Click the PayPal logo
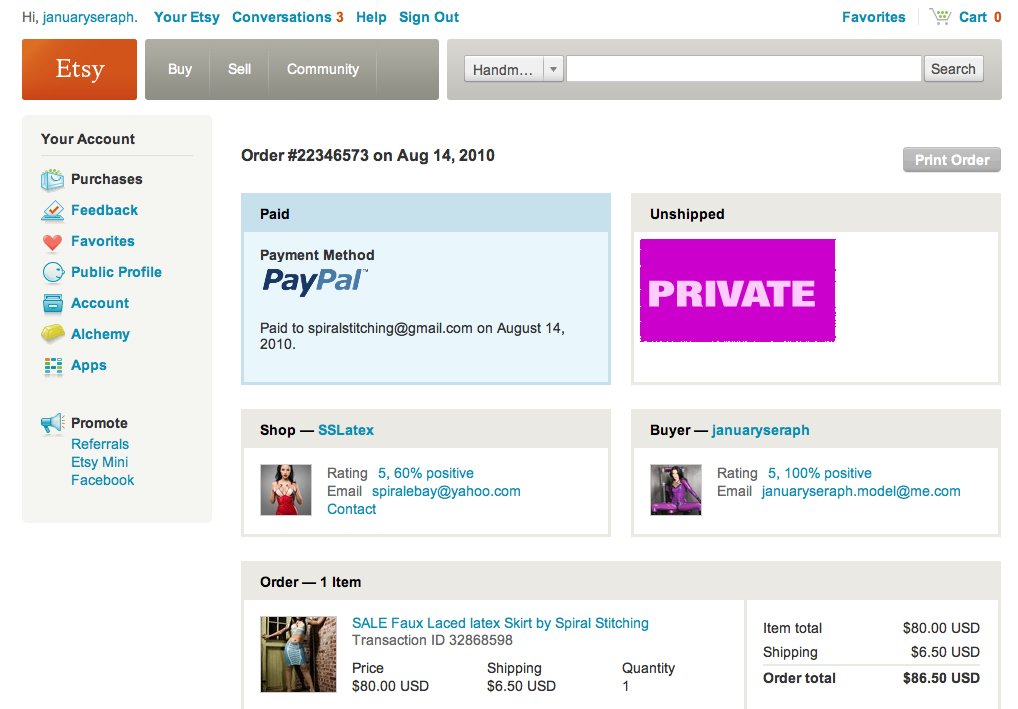 click(x=315, y=281)
